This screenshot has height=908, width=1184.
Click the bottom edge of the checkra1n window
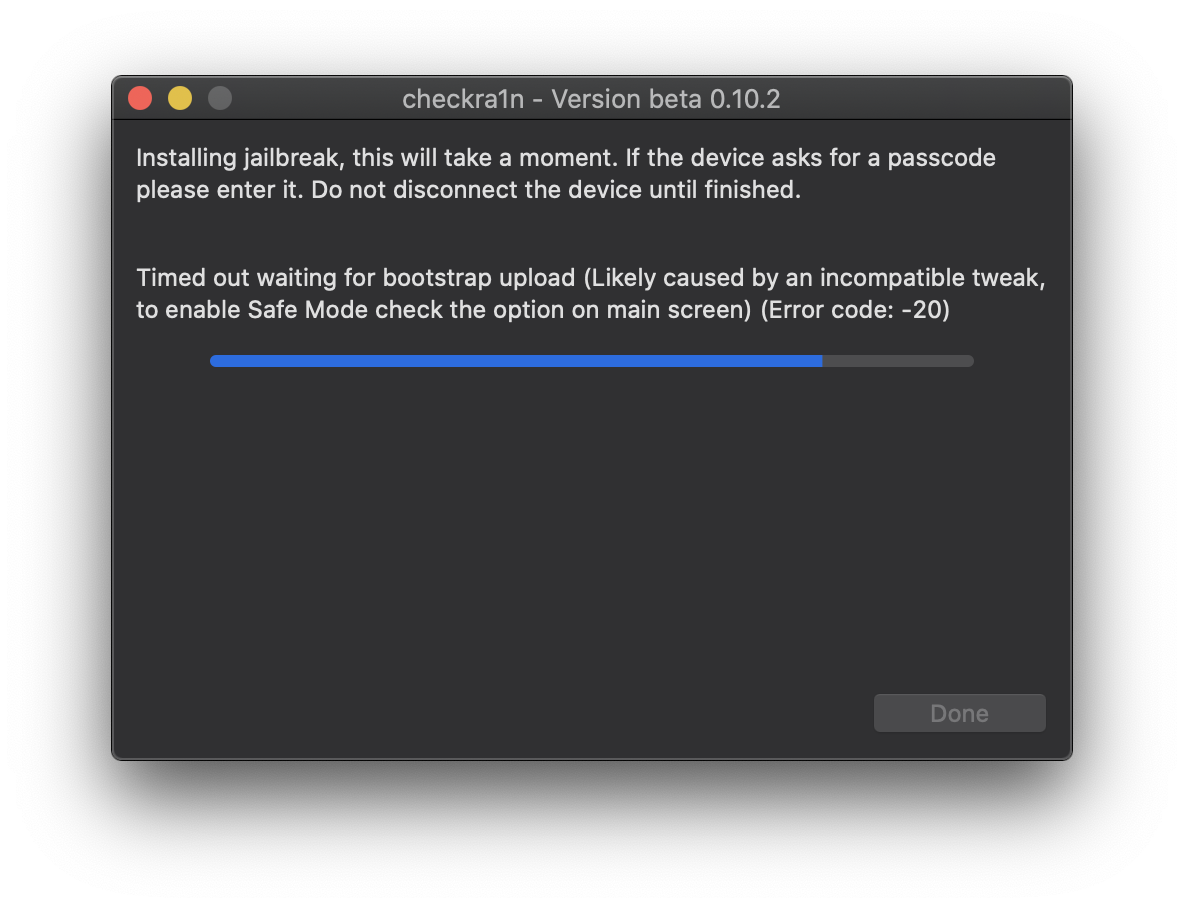[590, 757]
